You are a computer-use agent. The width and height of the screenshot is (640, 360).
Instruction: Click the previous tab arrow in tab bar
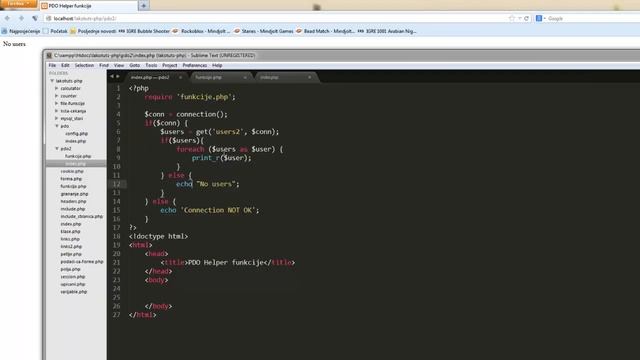coord(112,76)
